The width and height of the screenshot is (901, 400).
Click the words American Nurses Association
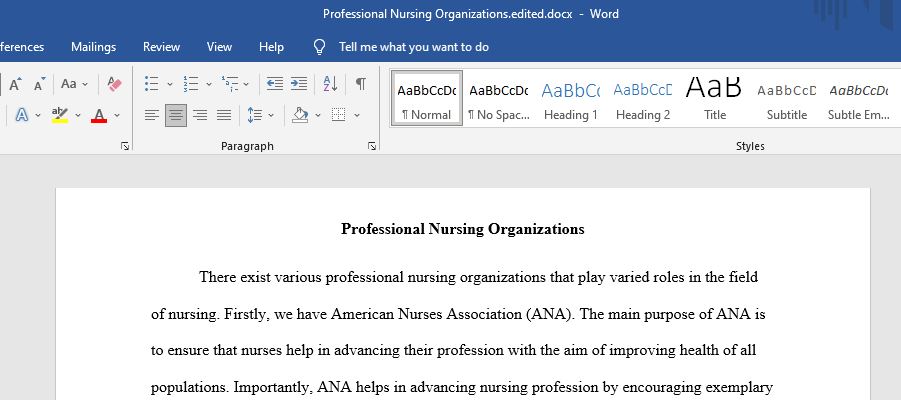coord(426,314)
